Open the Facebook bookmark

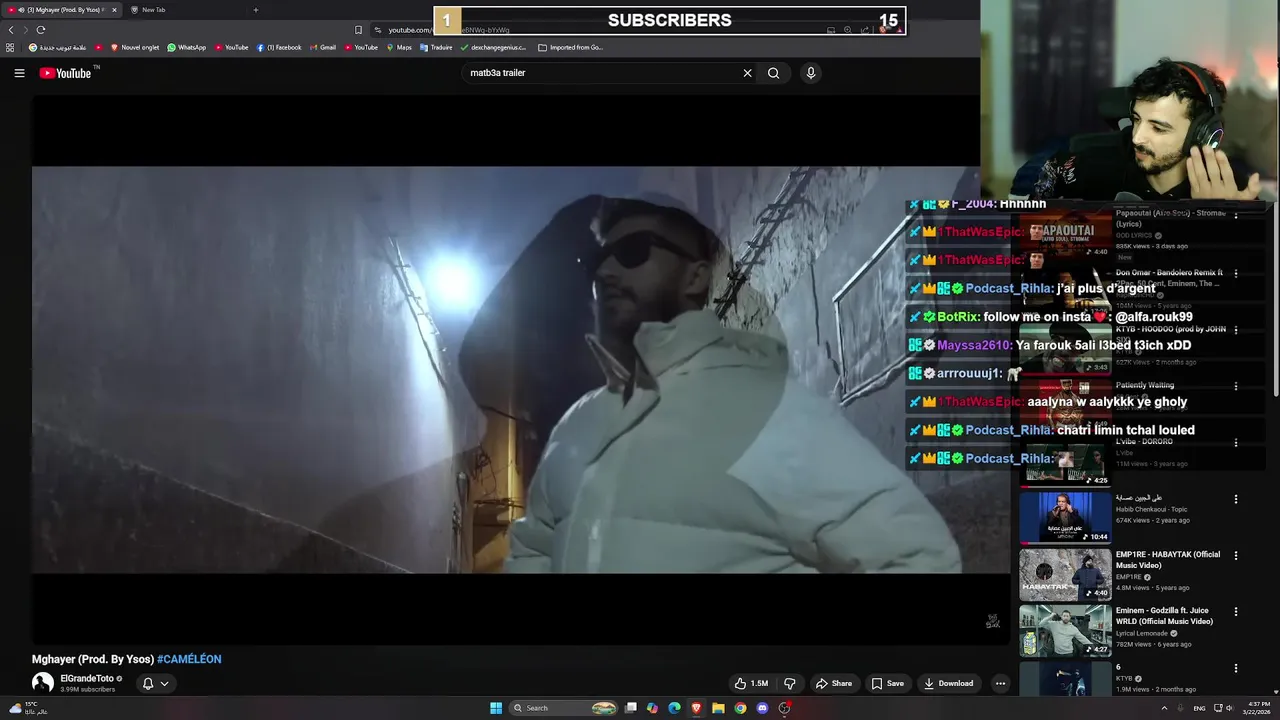279,47
